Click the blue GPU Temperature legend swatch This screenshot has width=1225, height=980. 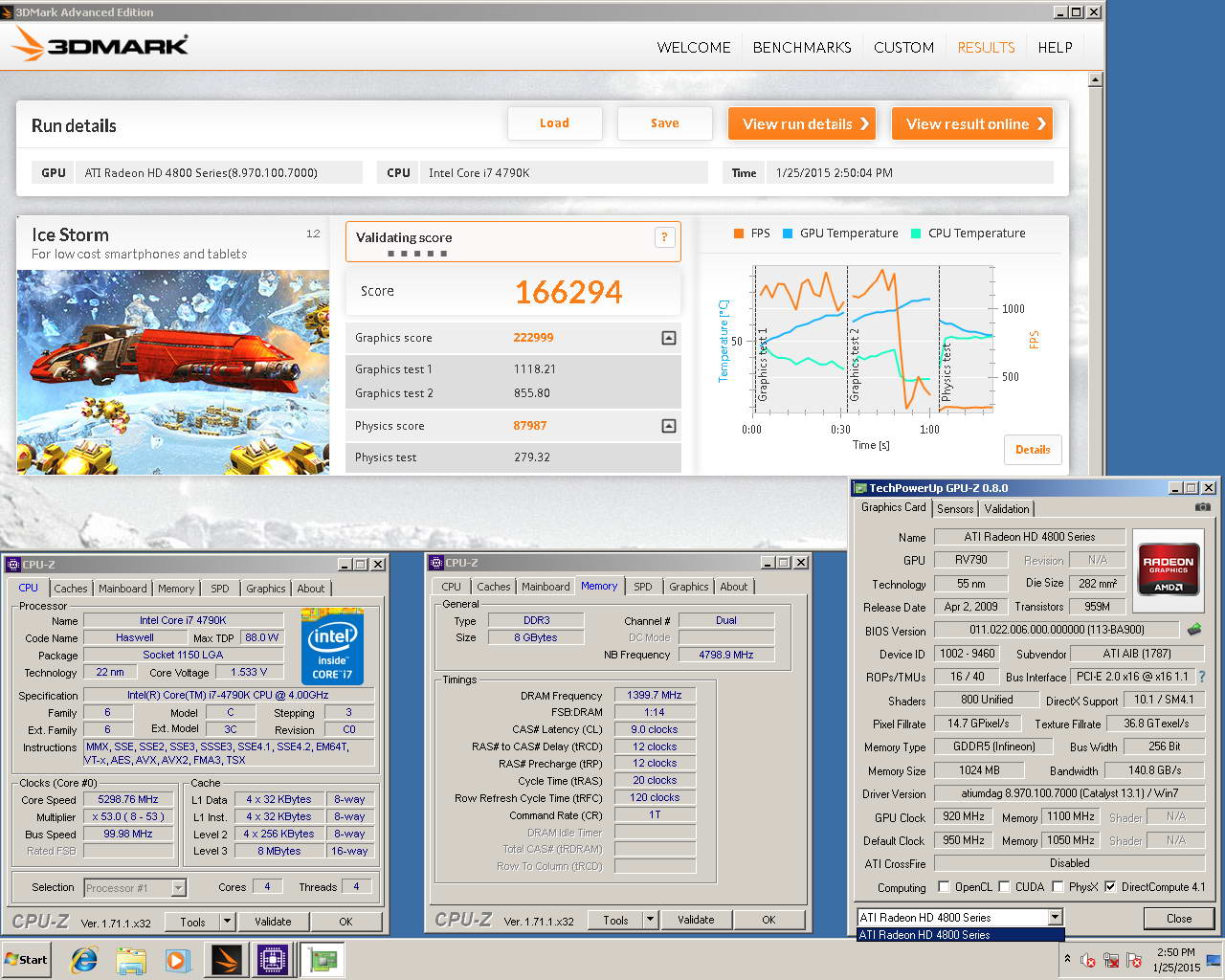tap(788, 233)
